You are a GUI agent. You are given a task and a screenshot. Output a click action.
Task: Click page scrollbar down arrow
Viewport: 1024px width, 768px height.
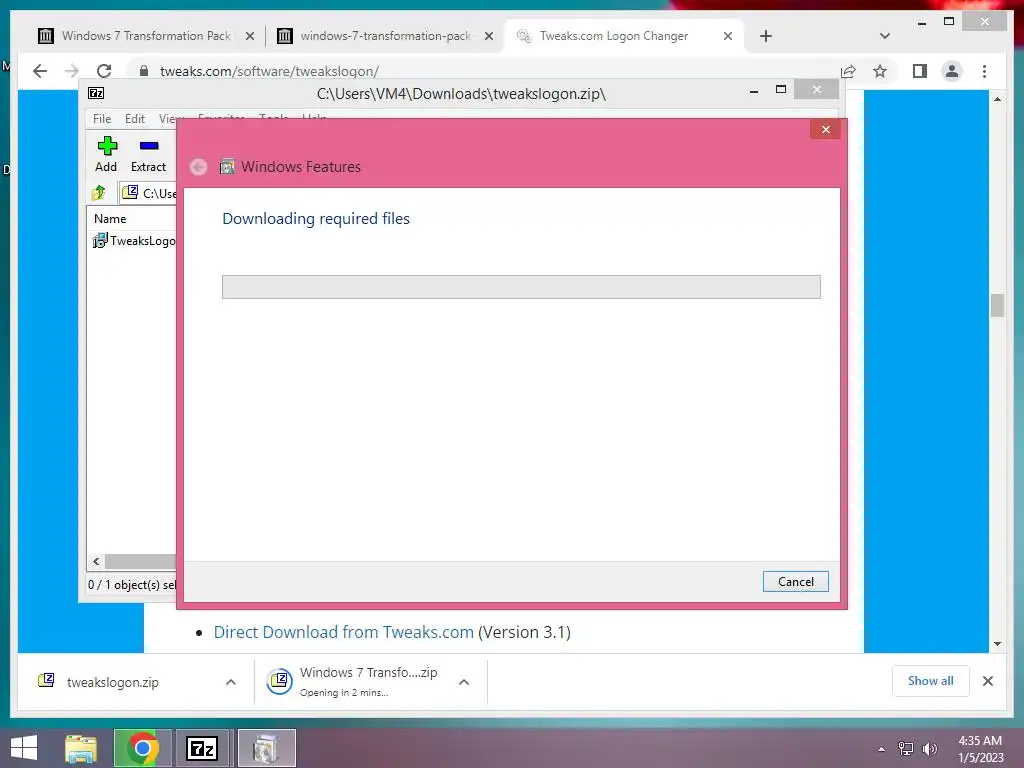[x=997, y=644]
